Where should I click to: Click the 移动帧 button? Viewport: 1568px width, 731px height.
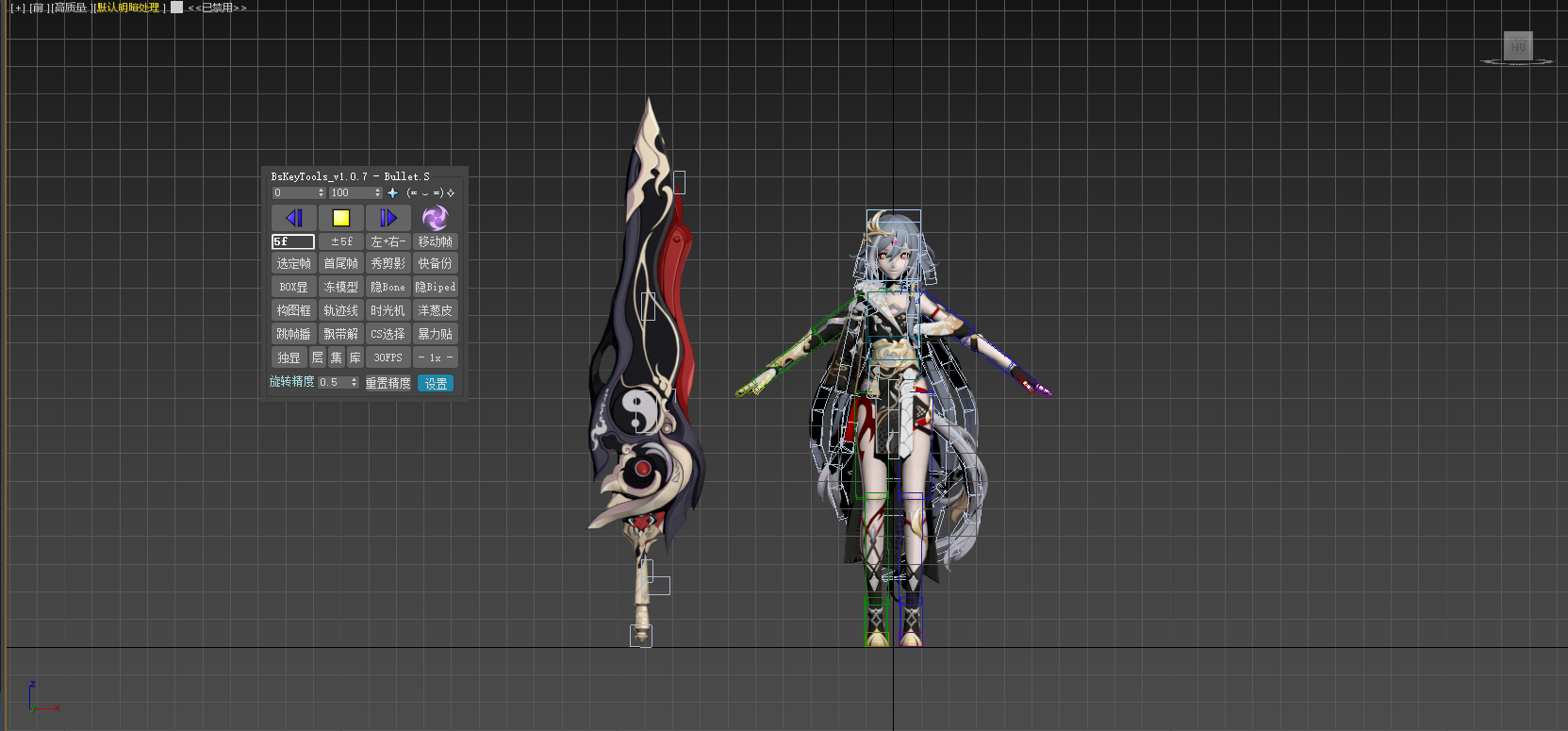pyautogui.click(x=436, y=241)
